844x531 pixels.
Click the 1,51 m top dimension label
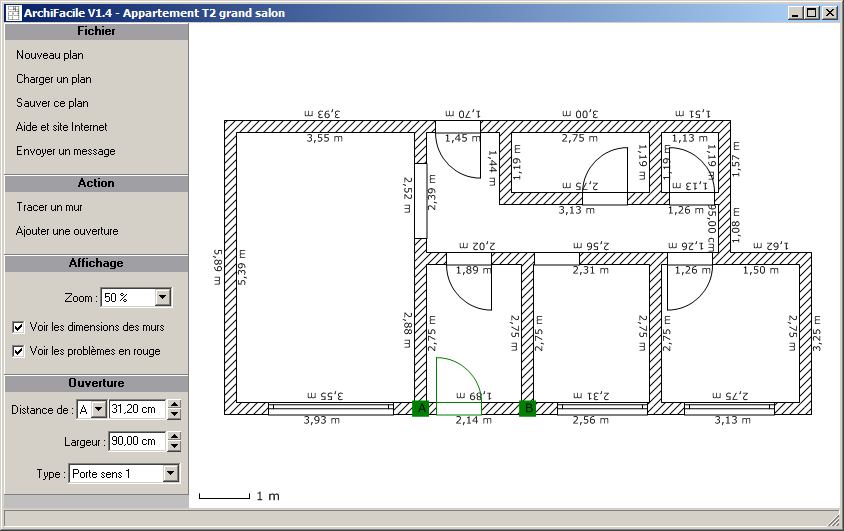(693, 114)
